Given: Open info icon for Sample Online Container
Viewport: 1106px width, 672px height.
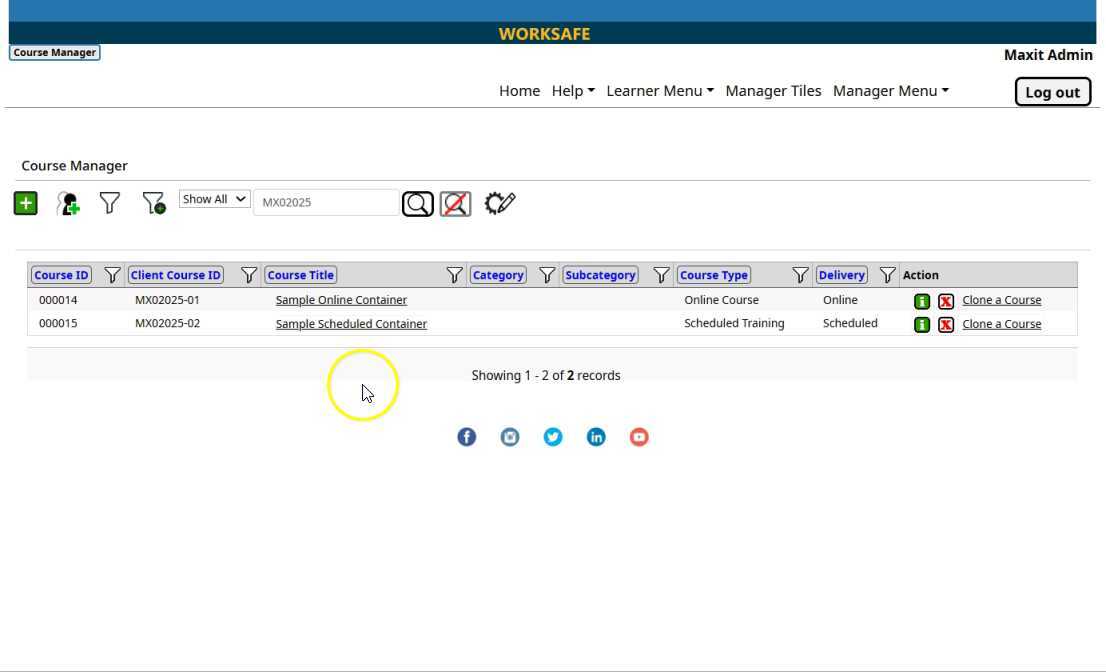Looking at the screenshot, I should click(922, 301).
